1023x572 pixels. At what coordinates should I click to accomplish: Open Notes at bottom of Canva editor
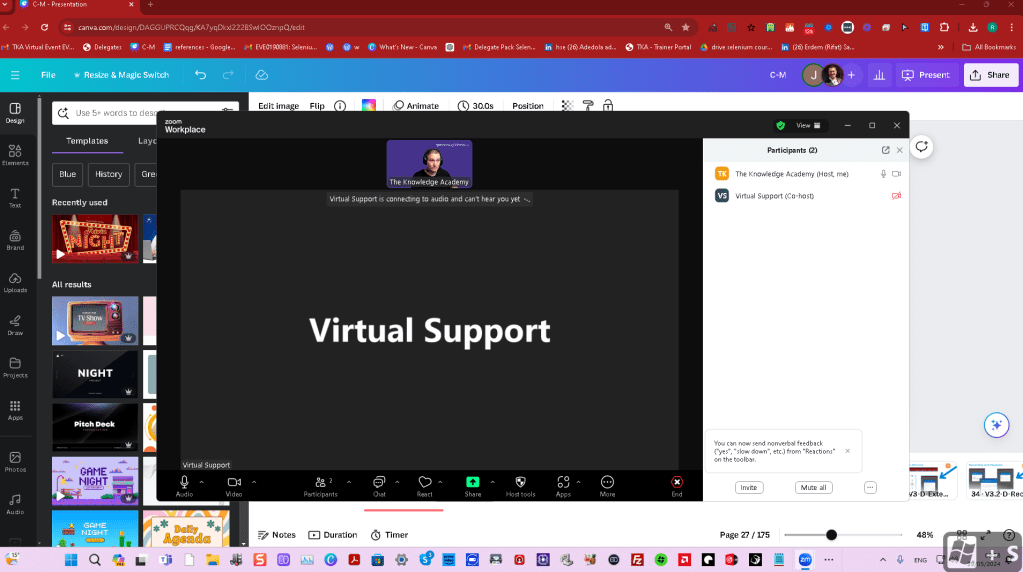(x=277, y=535)
